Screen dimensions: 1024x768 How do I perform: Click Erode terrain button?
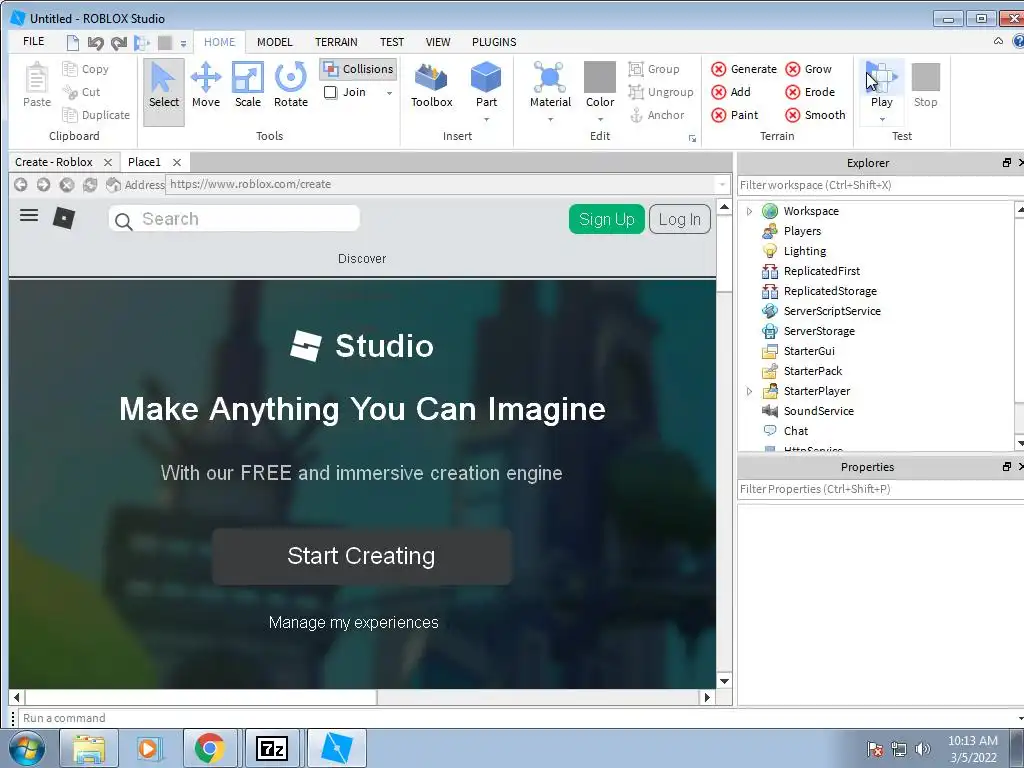tap(810, 92)
